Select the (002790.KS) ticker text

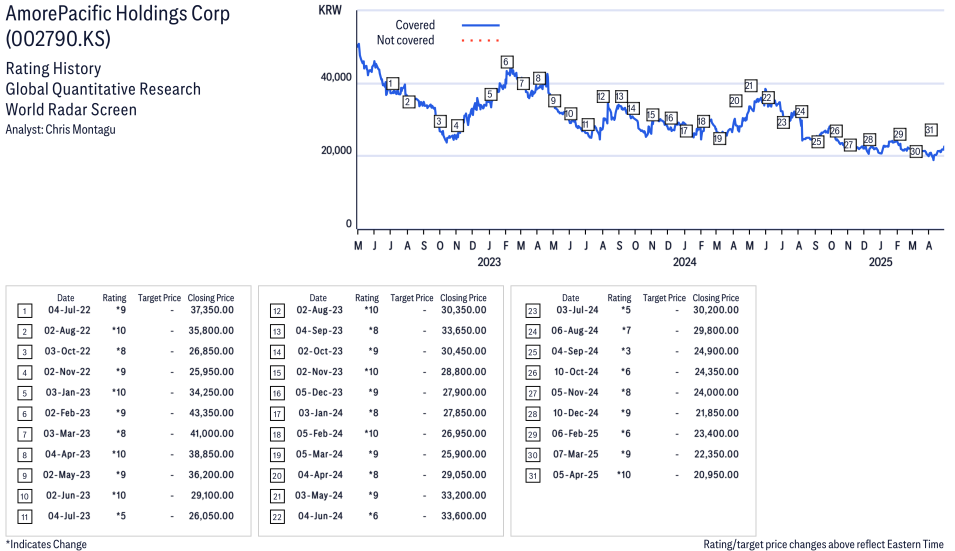pos(58,39)
